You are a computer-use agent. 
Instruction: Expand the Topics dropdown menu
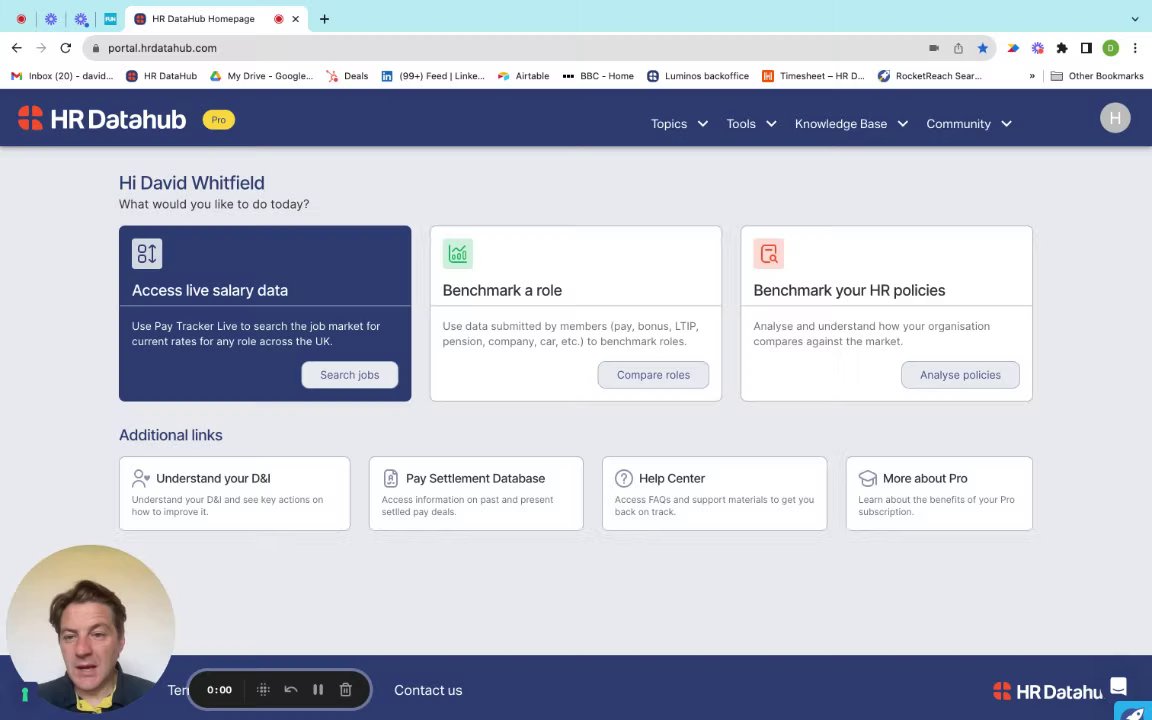point(679,123)
